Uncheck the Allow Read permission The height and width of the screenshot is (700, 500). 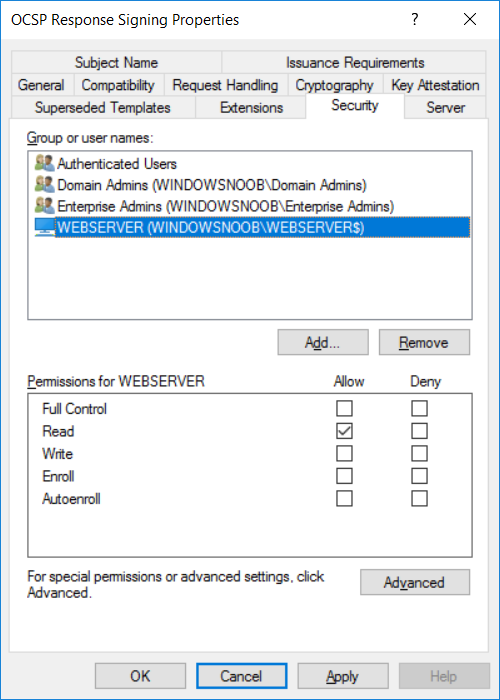coord(344,431)
